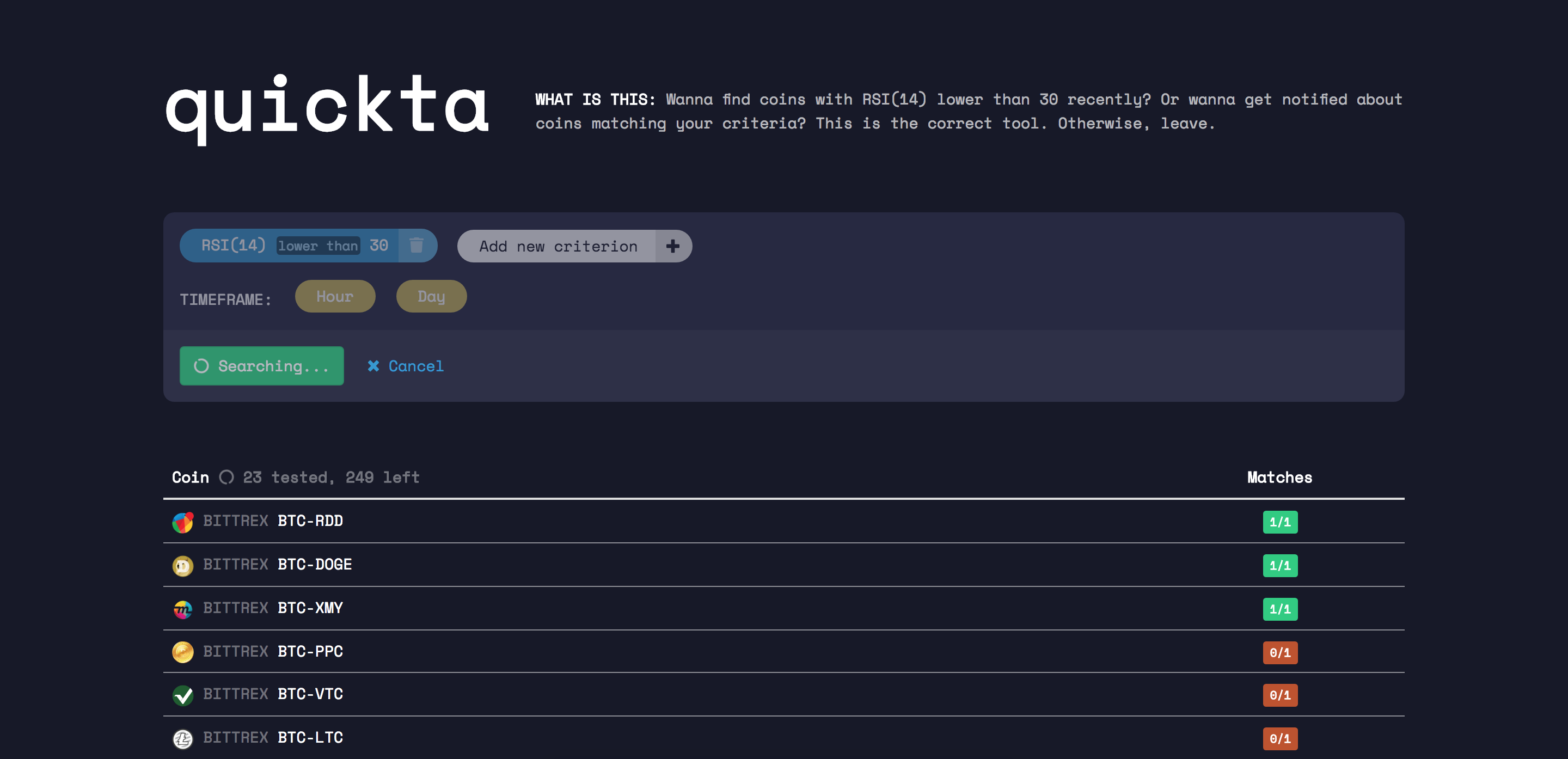Click Add new criterion button
This screenshot has width=1568, height=759.
point(558,246)
